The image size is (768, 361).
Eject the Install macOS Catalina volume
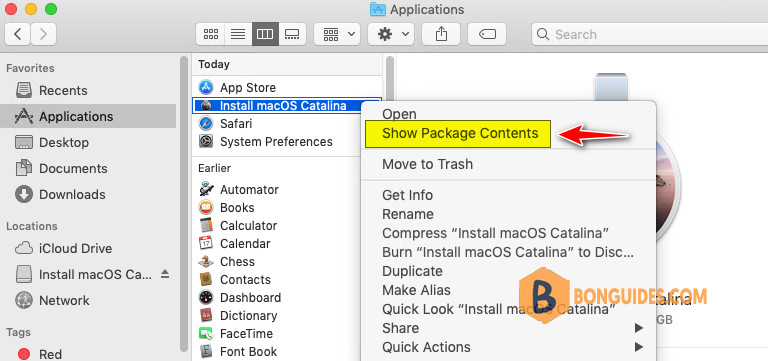pos(165,274)
